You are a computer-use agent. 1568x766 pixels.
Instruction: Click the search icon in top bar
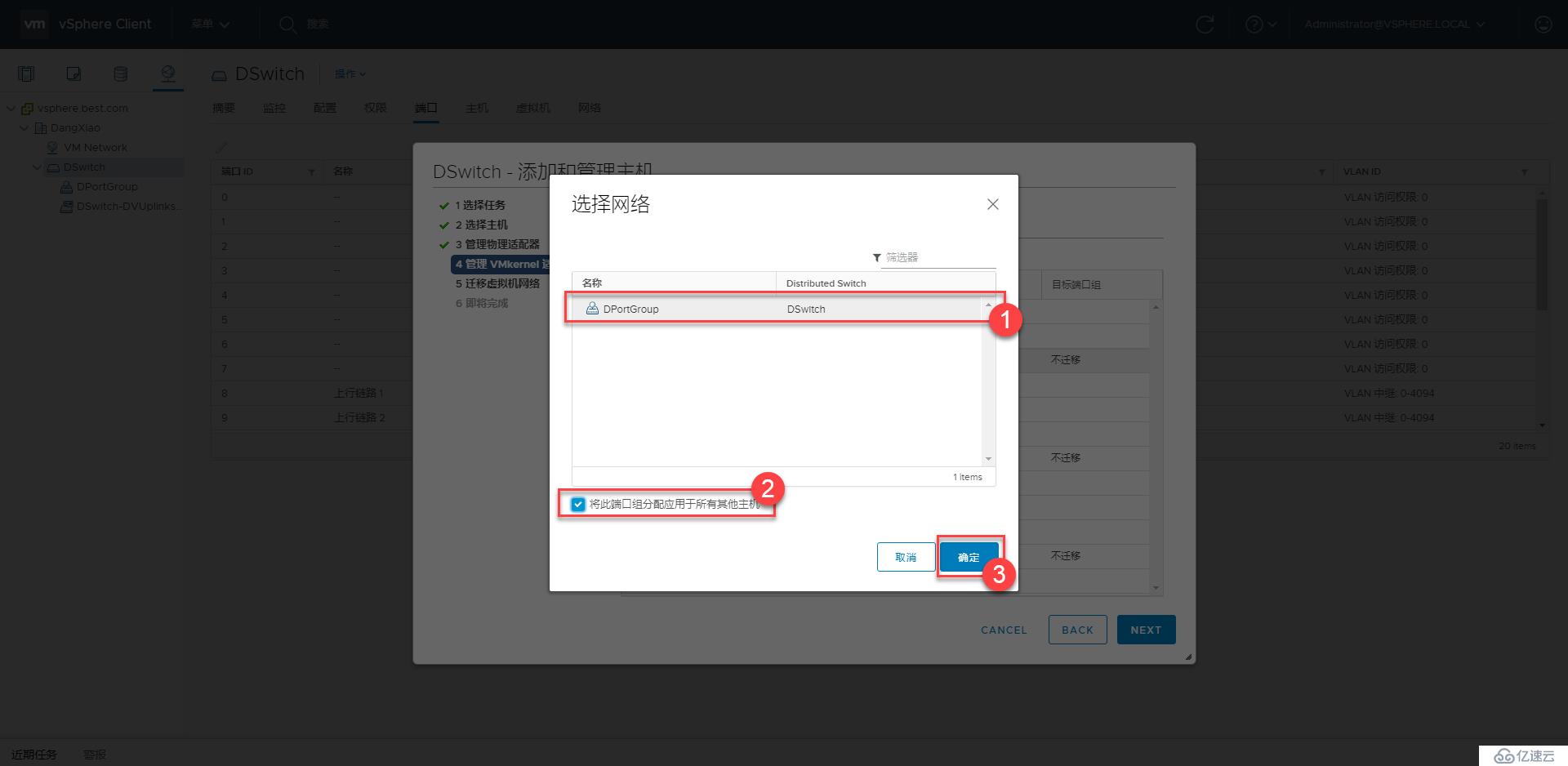(x=287, y=24)
